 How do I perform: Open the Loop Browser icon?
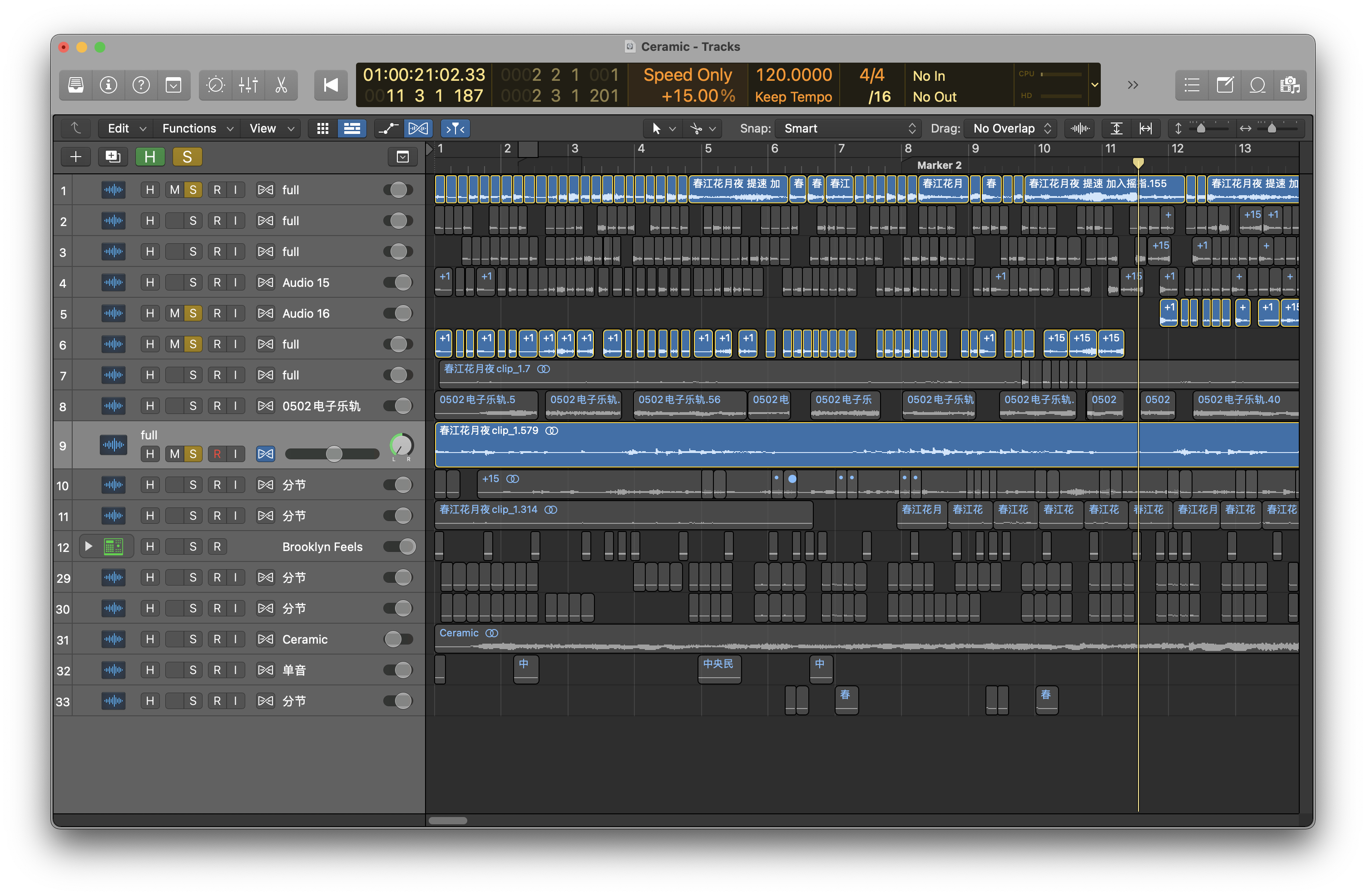tap(1257, 85)
